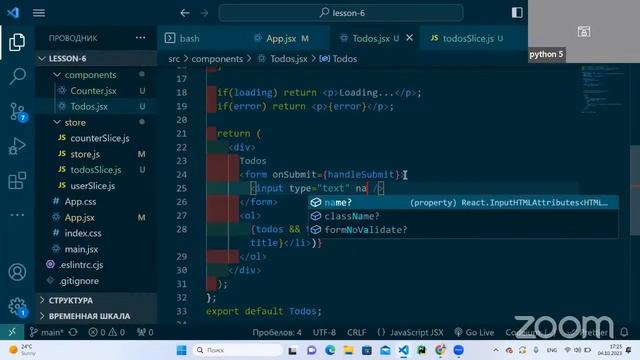Go forward with the right arrow
640x360 pixels.
[204, 13]
